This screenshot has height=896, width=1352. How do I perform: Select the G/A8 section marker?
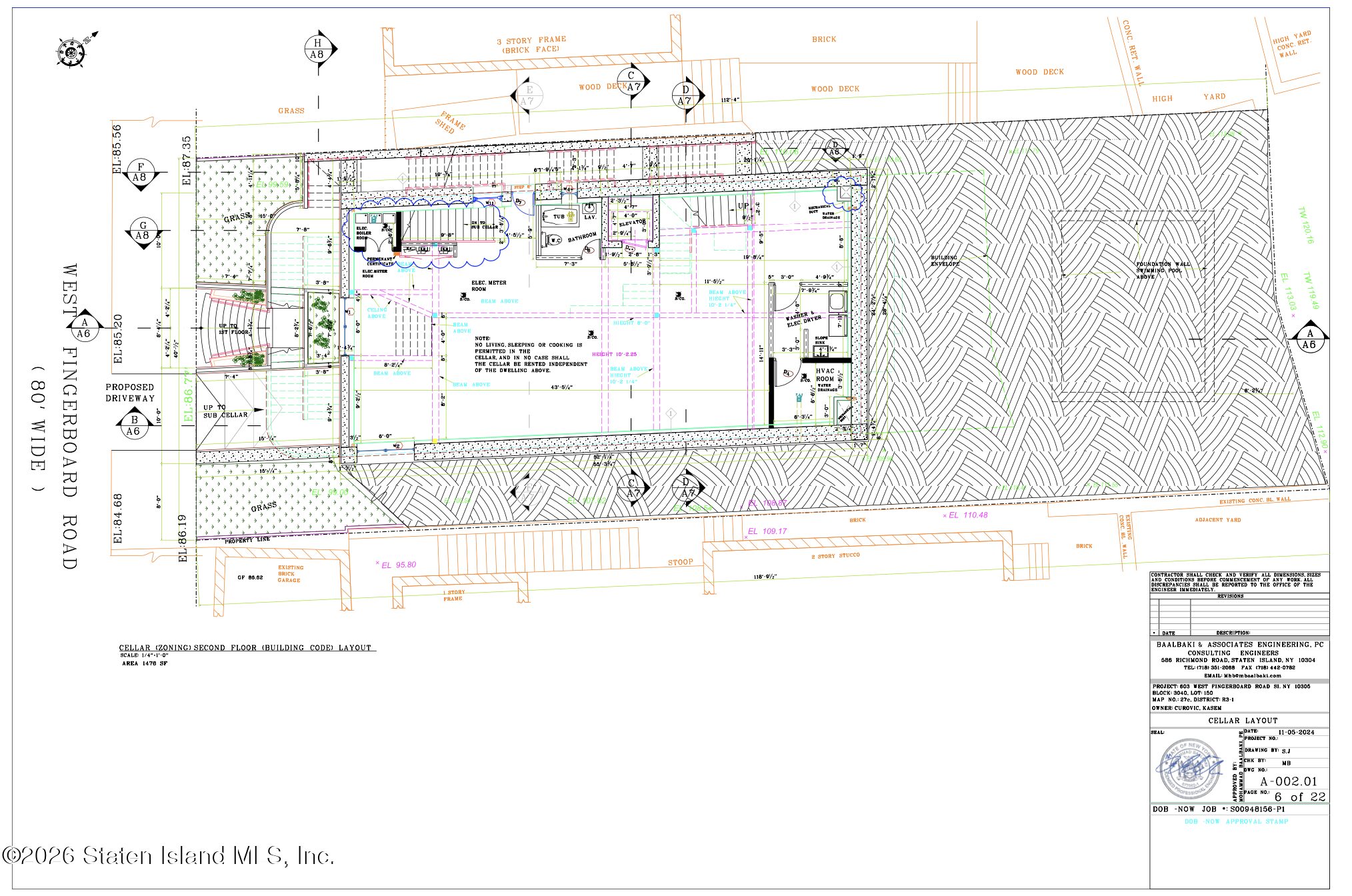(x=142, y=230)
